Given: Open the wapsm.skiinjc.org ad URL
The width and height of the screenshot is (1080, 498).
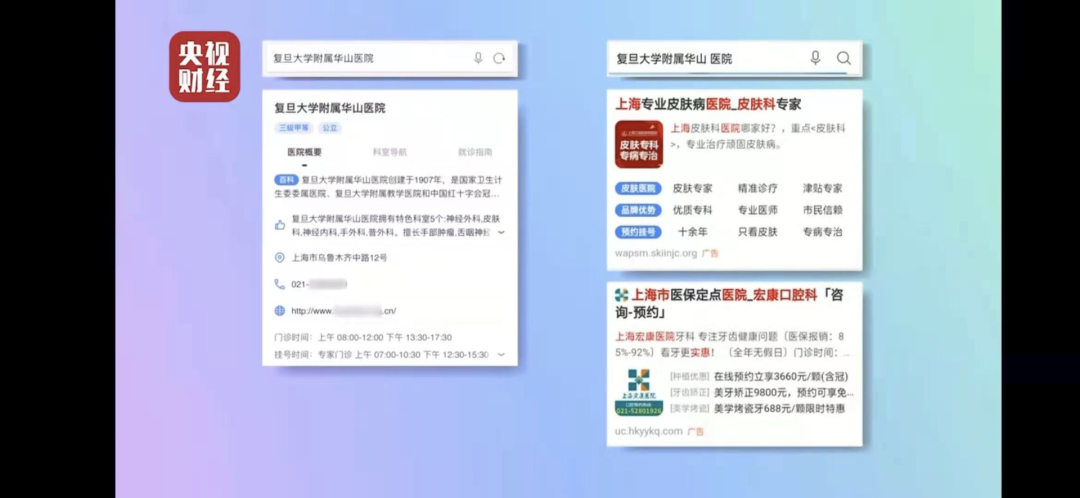Looking at the screenshot, I should (656, 253).
